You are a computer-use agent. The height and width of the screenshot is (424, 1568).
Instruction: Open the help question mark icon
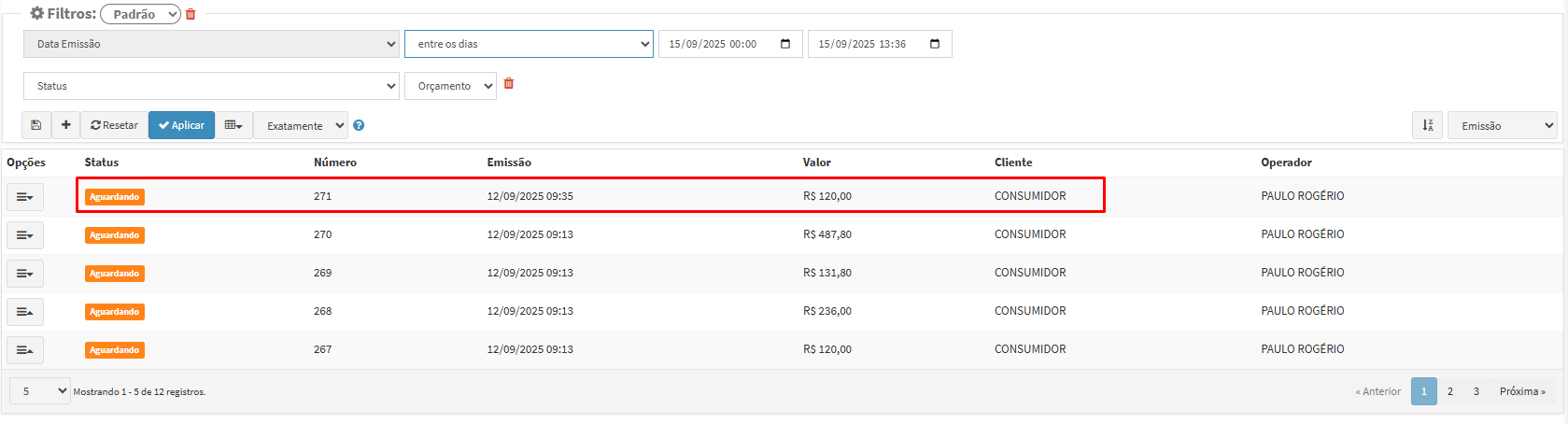[359, 125]
